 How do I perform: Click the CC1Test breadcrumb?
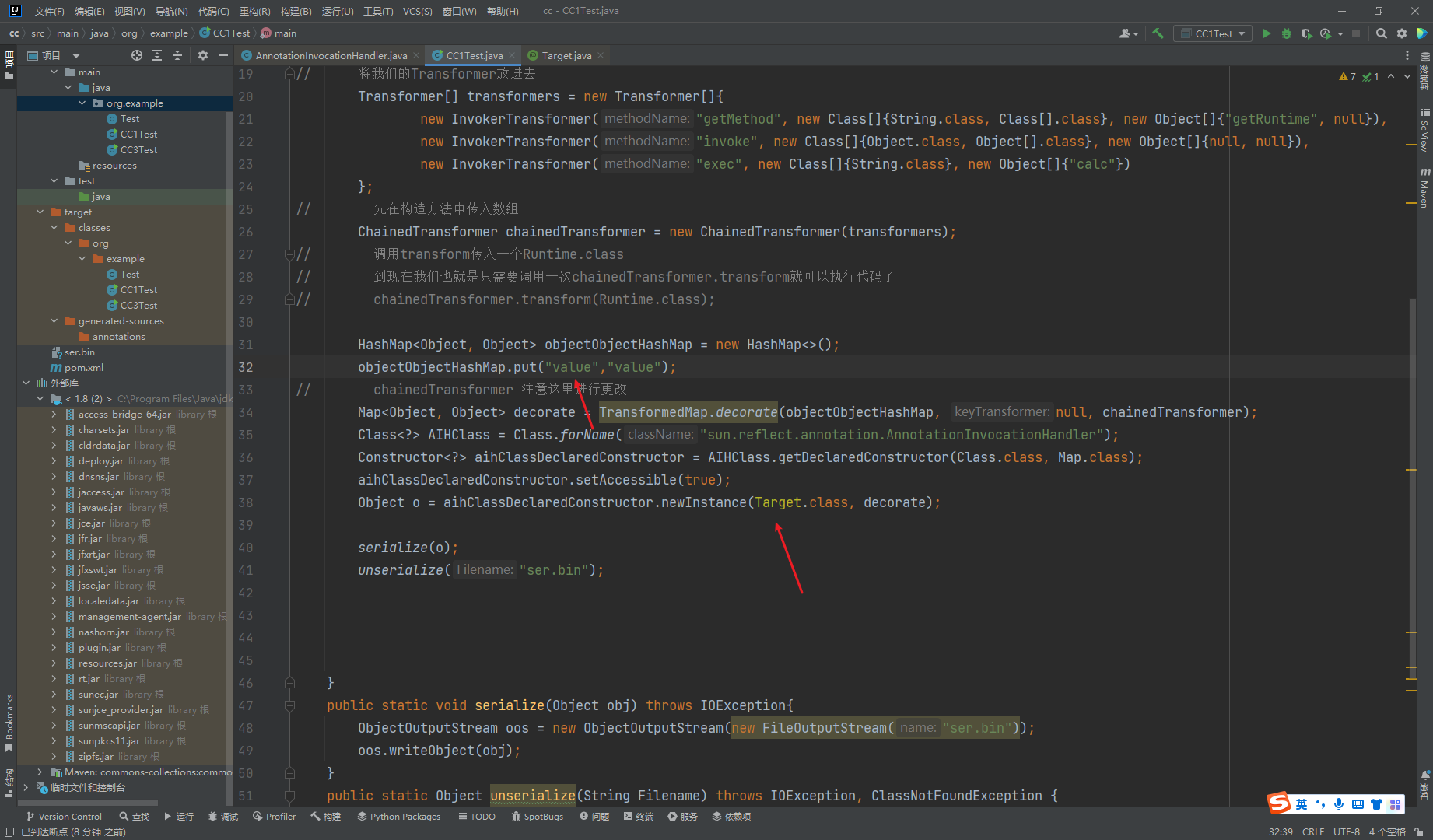click(x=226, y=33)
